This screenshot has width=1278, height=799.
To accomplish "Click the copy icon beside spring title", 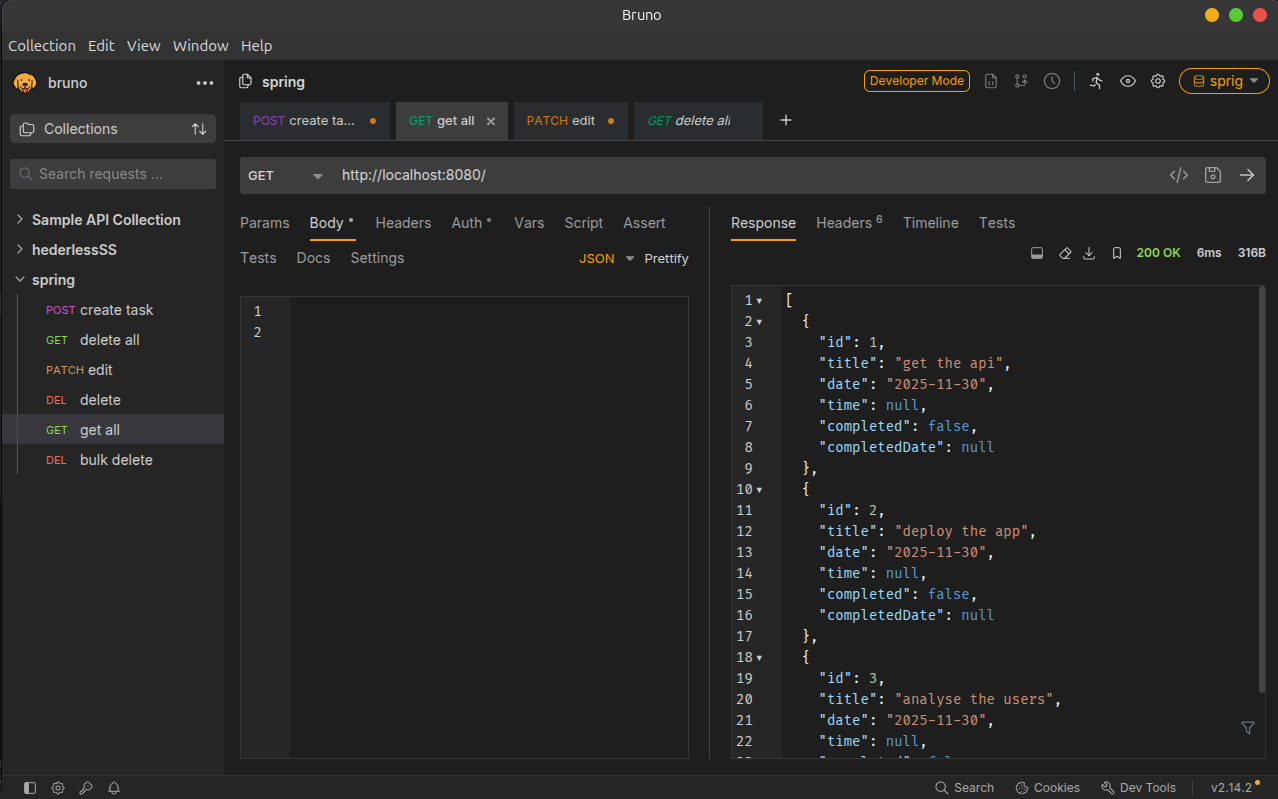I will point(245,82).
